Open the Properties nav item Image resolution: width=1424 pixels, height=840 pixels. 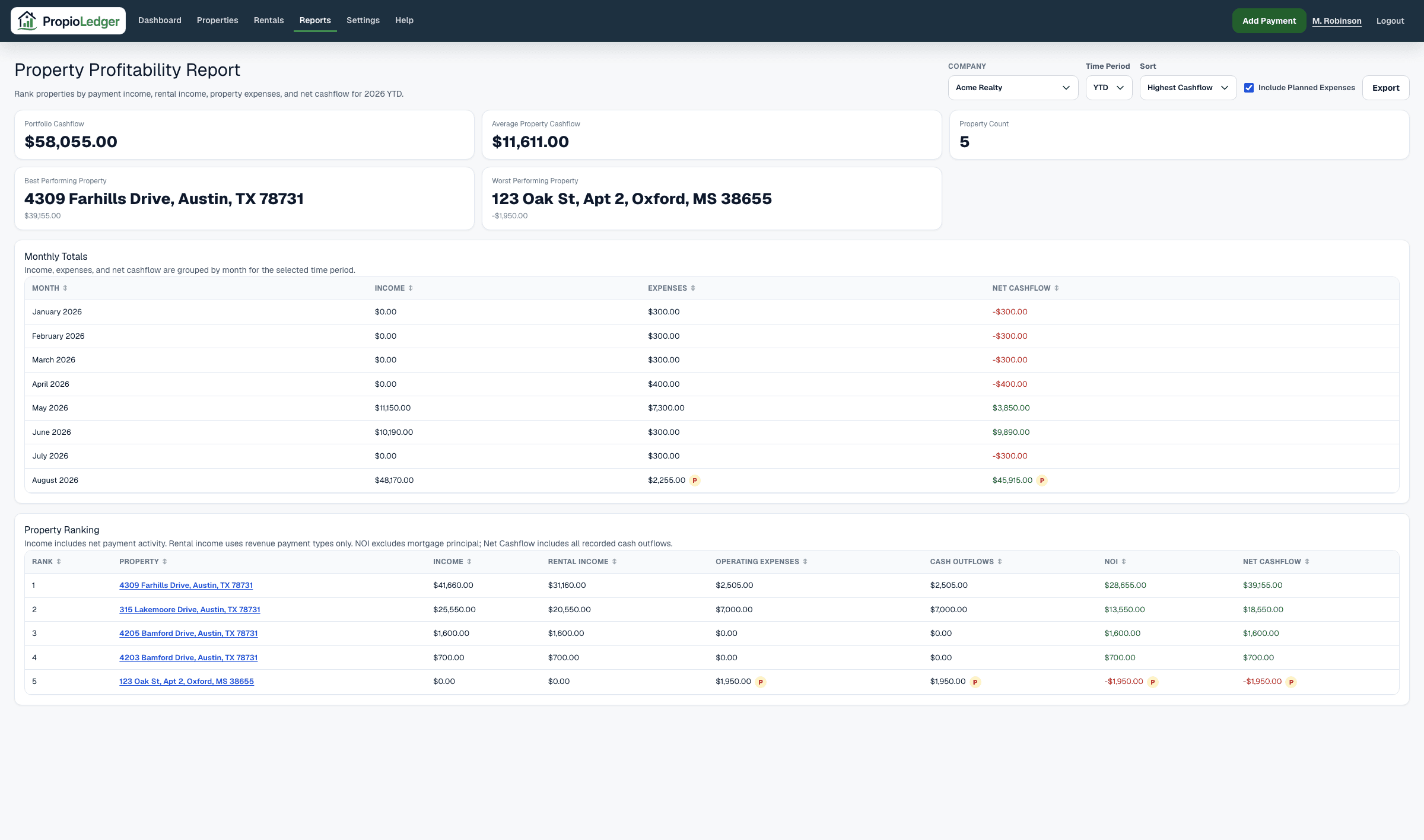pyautogui.click(x=217, y=20)
